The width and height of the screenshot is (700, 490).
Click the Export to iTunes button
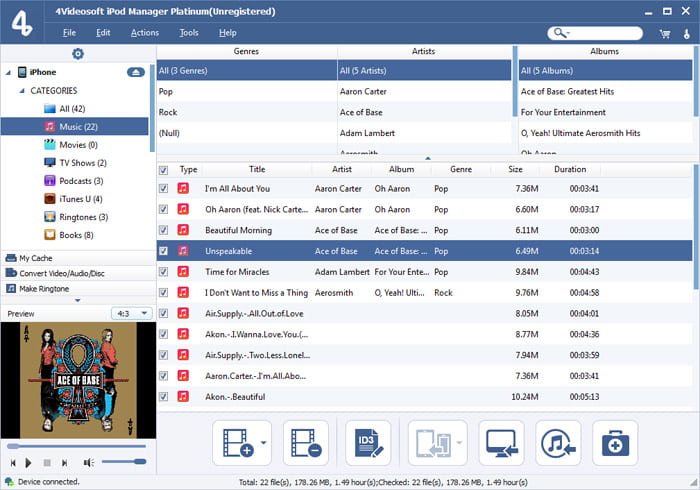click(558, 443)
